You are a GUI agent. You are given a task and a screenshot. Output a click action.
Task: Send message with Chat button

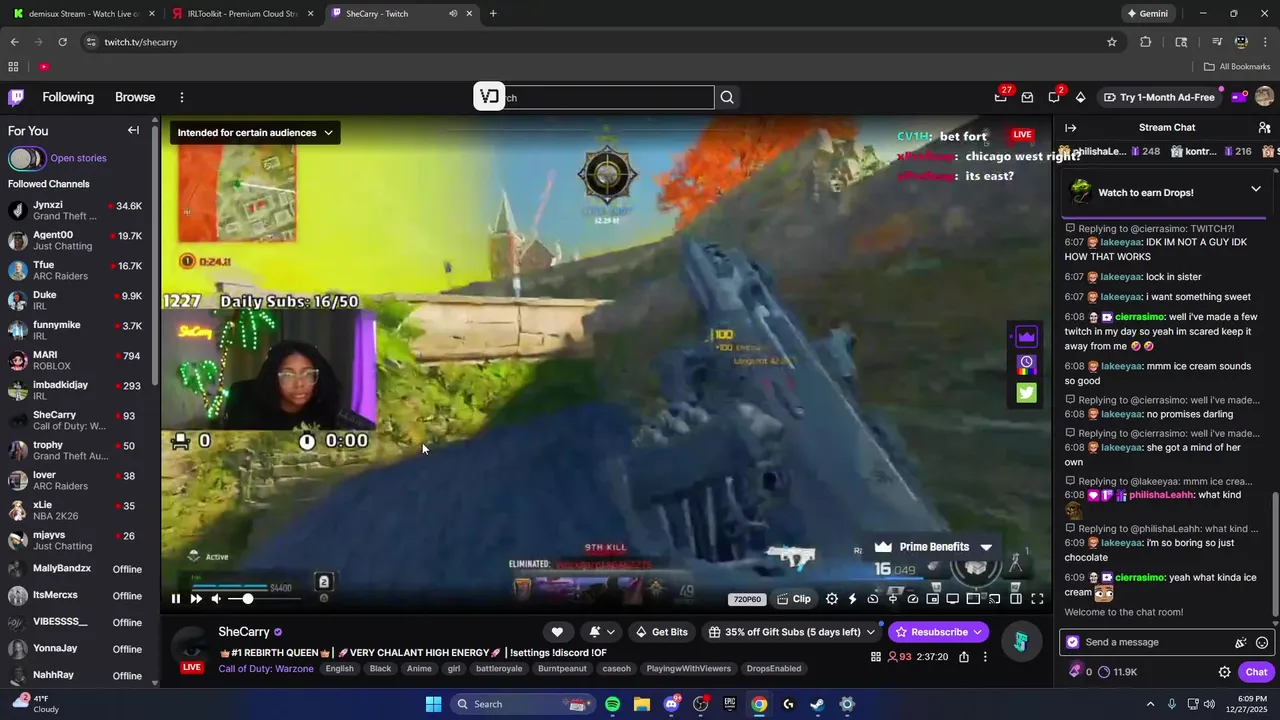click(x=1256, y=672)
